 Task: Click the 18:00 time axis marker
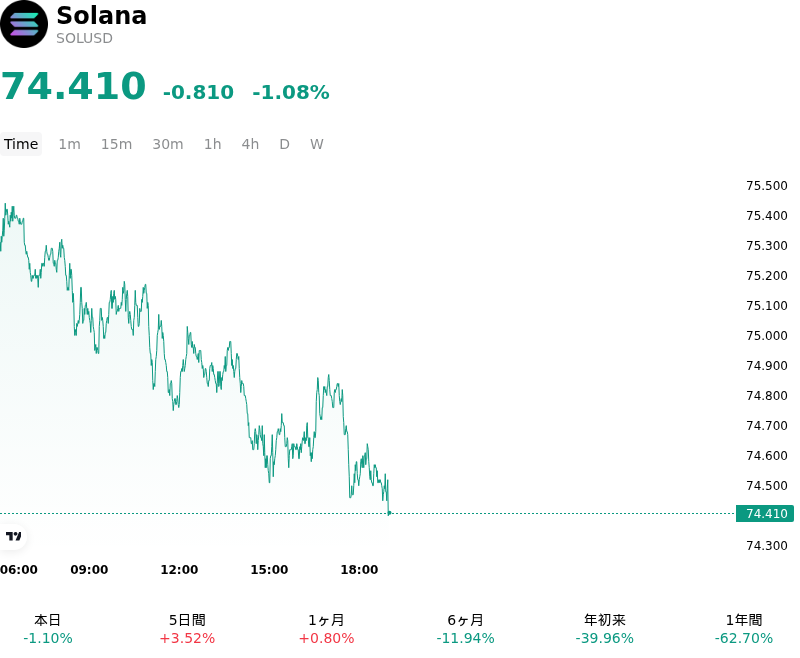359,570
